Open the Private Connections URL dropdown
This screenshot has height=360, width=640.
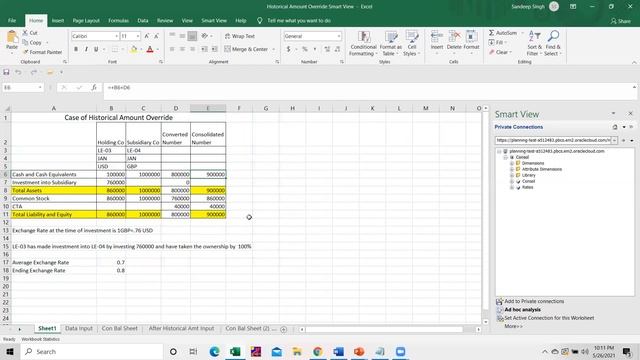(x=614, y=140)
